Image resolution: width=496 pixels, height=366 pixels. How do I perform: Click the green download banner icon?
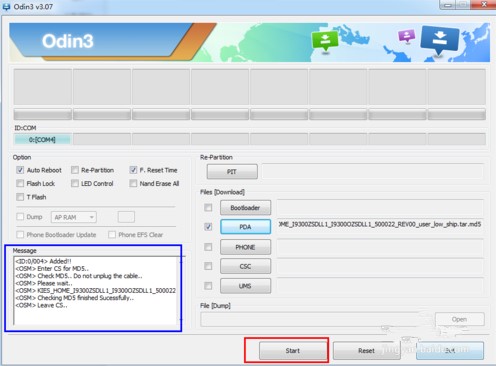coord(324,41)
